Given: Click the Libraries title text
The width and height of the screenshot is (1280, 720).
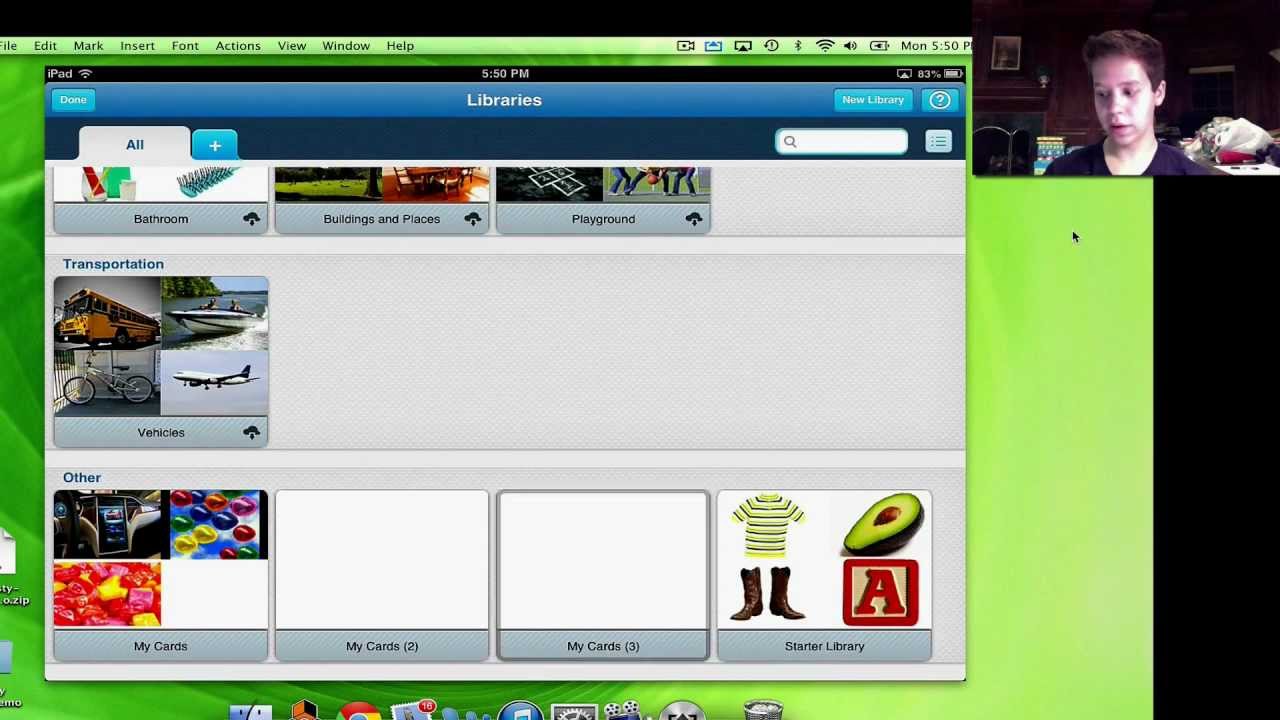Looking at the screenshot, I should point(504,100).
